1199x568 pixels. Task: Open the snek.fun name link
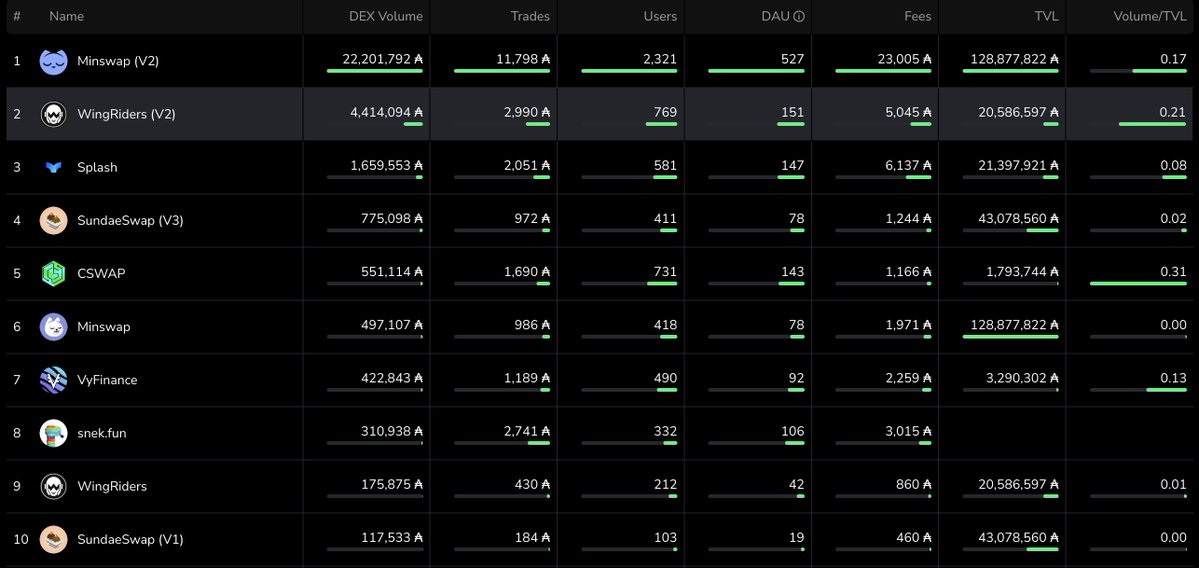coord(102,433)
